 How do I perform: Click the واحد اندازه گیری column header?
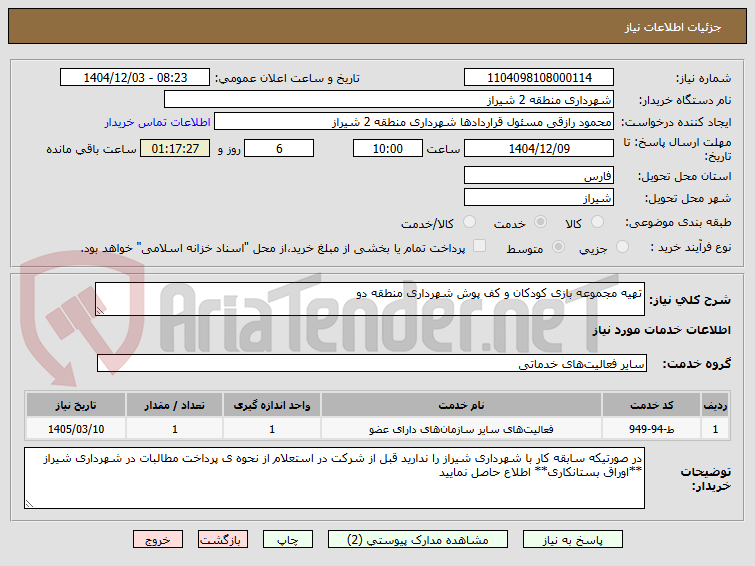(x=272, y=405)
